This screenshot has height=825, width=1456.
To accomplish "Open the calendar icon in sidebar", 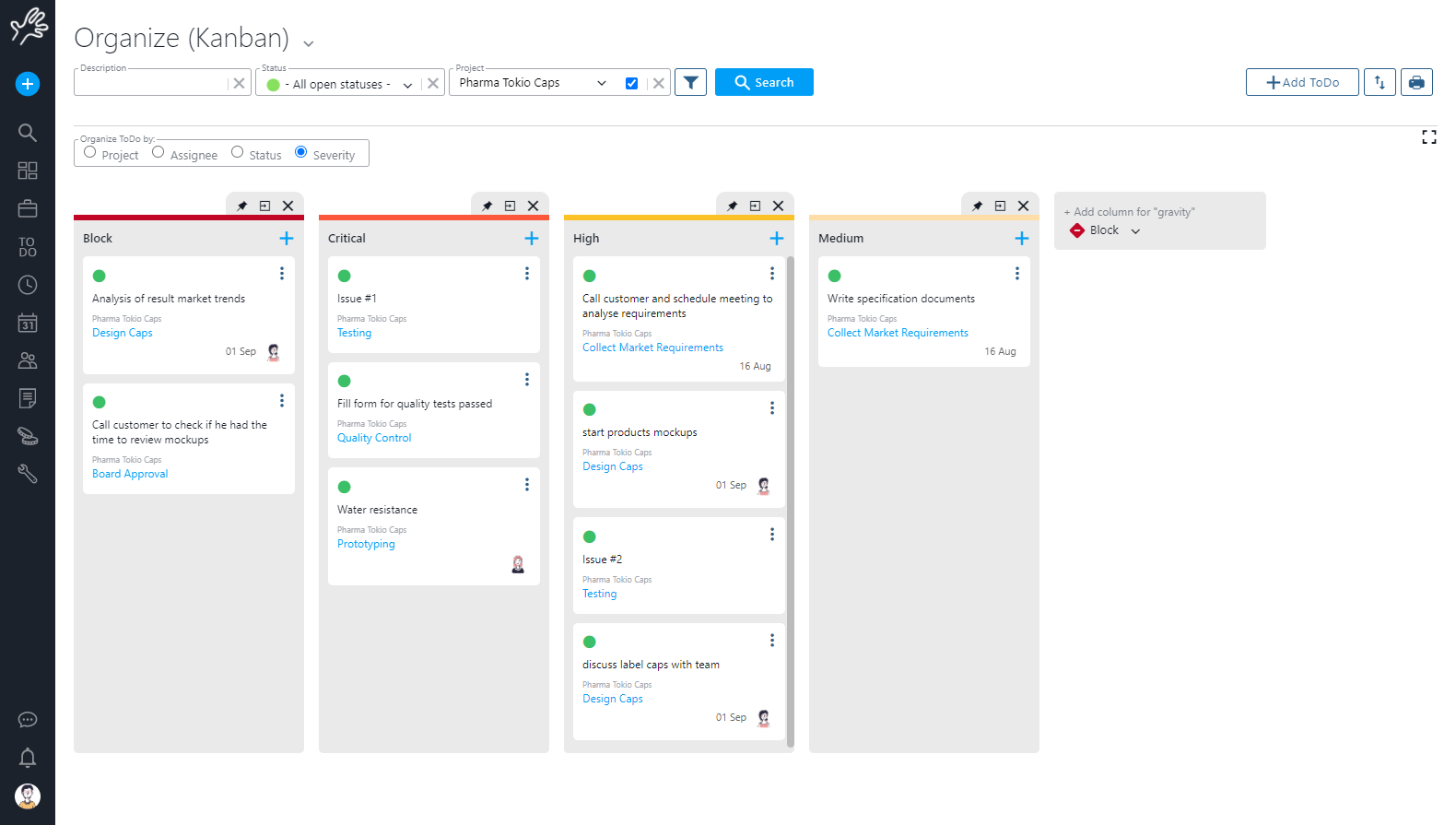I will pos(28,323).
